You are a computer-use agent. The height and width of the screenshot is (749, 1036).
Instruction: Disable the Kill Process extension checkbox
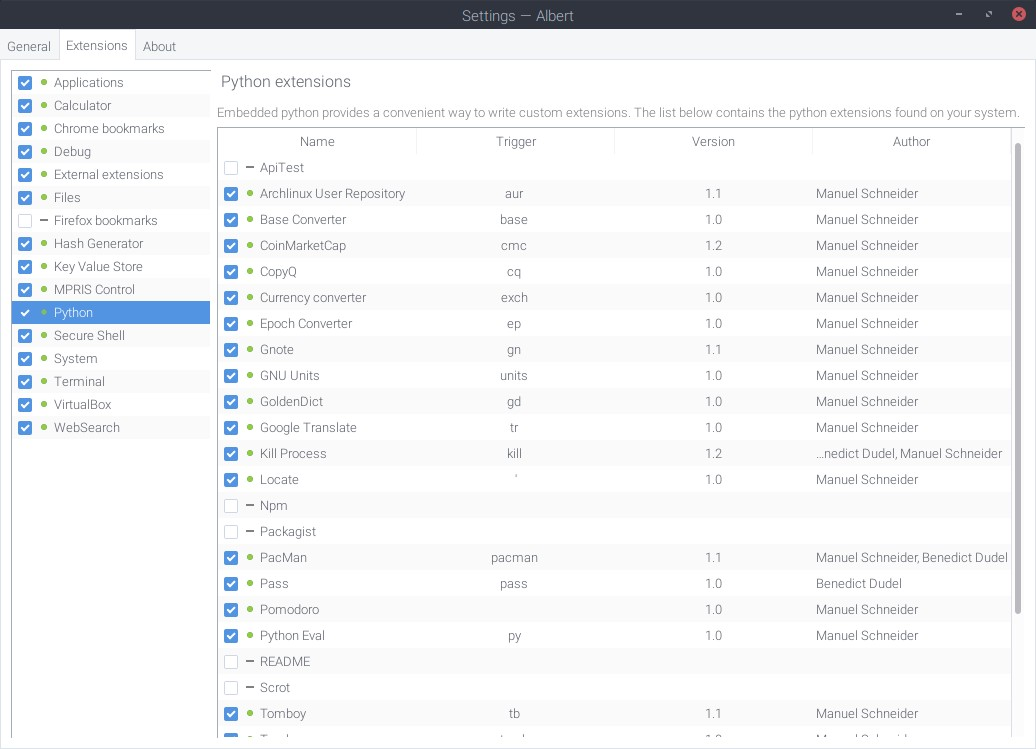(231, 453)
